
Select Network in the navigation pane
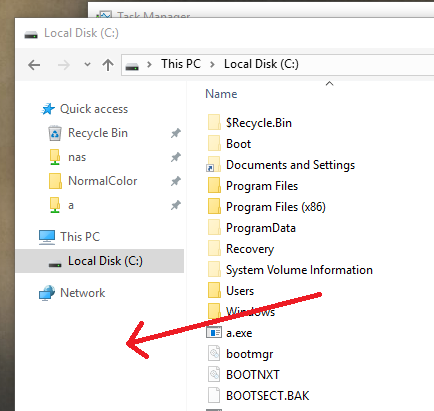coord(82,293)
